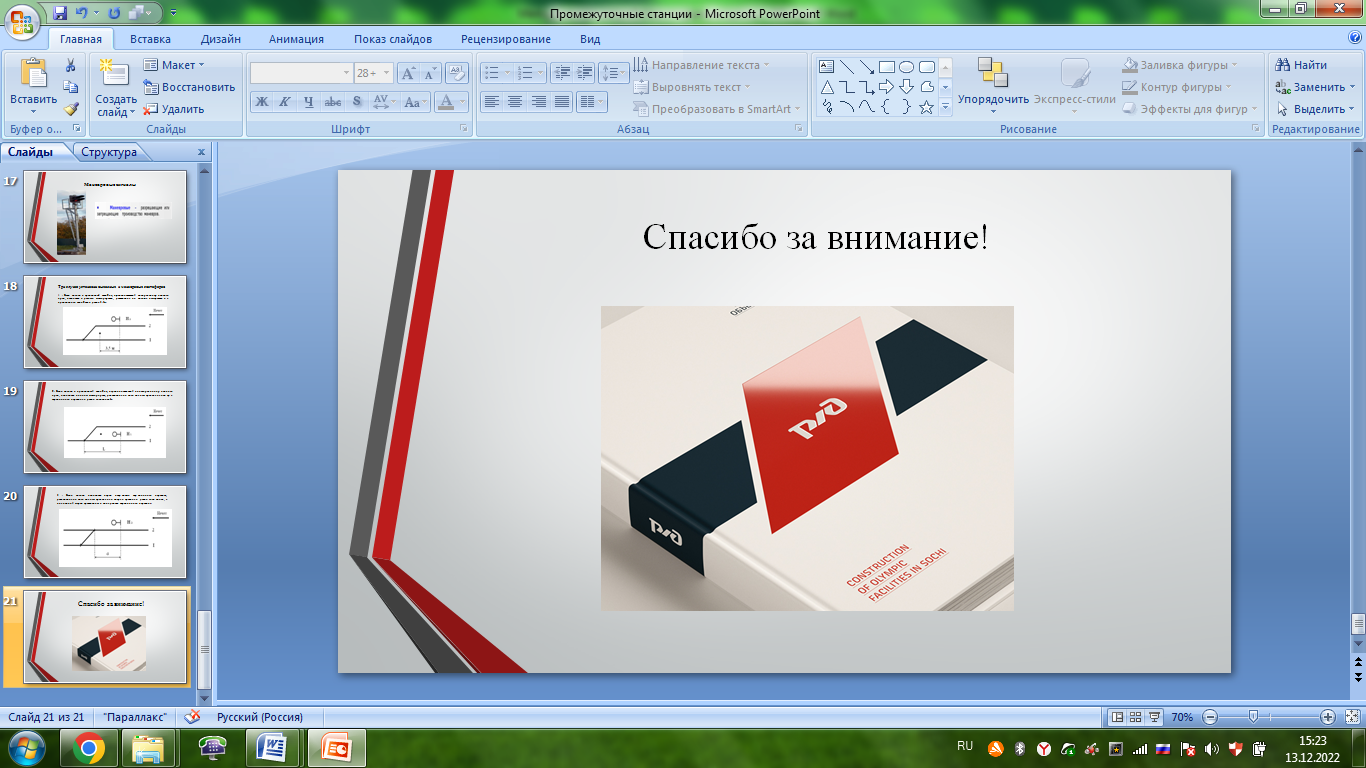Select the Format Painter brush icon
This screenshot has width=1366, height=768.
71,109
